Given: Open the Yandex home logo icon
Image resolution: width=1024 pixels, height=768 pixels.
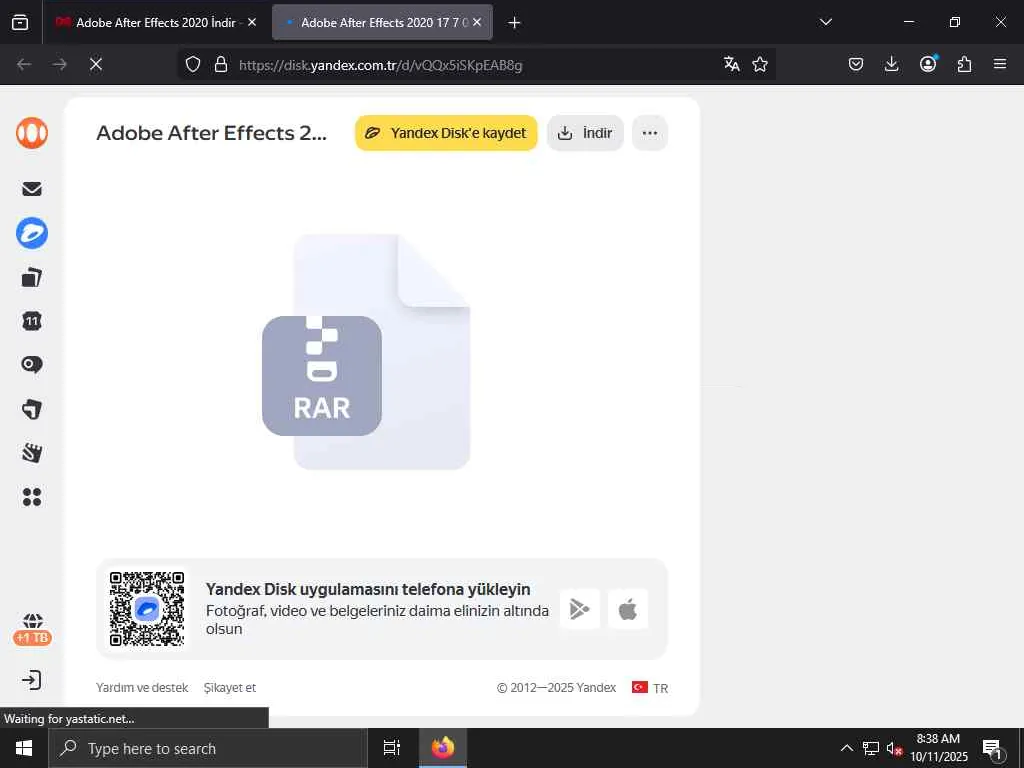Looking at the screenshot, I should [32, 133].
